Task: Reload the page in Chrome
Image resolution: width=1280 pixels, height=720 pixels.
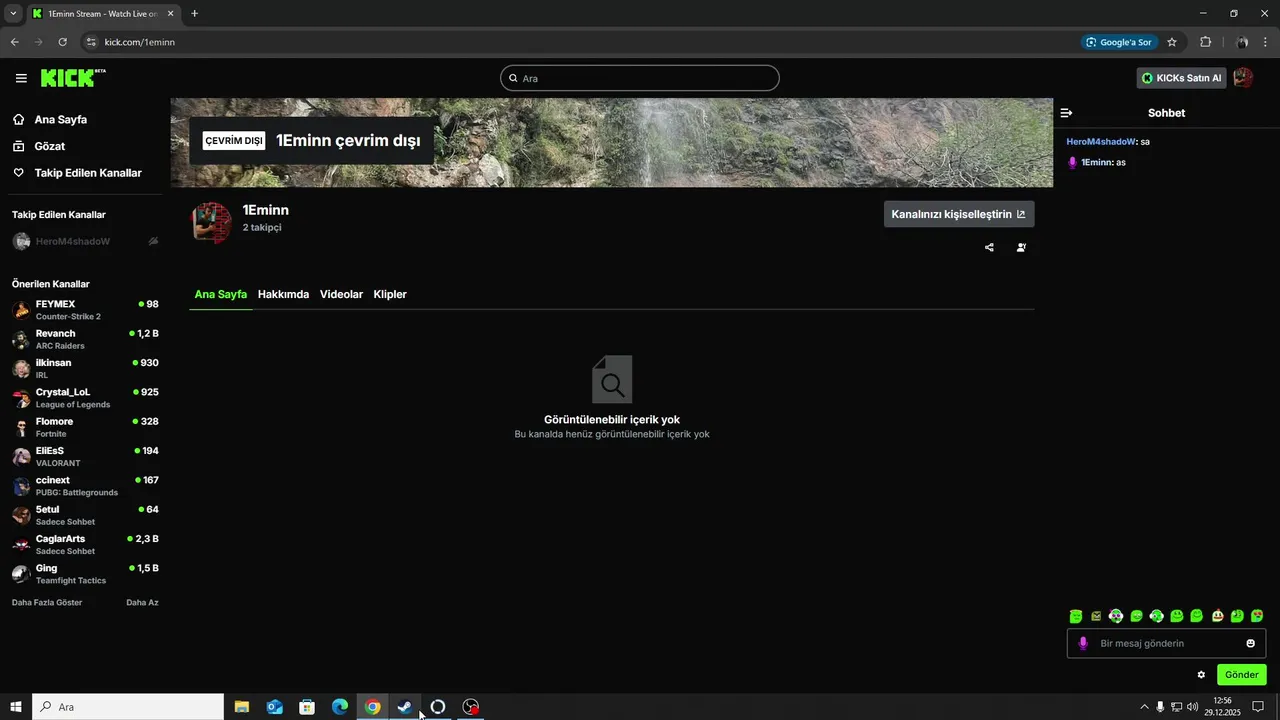Action: pyautogui.click(x=62, y=42)
